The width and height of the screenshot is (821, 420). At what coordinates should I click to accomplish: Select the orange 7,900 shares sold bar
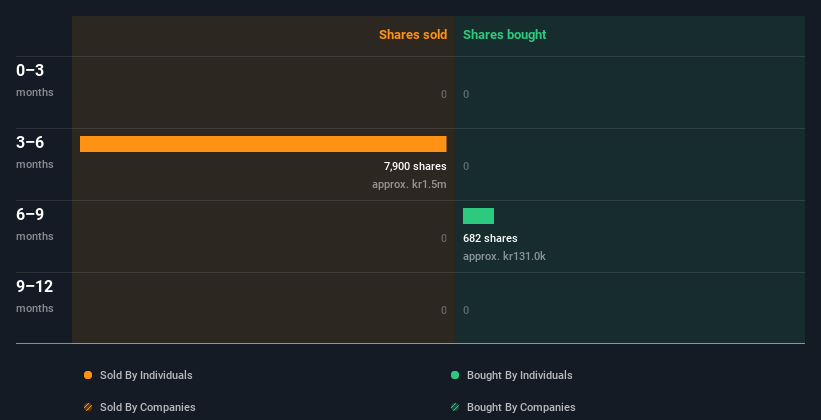(x=263, y=144)
